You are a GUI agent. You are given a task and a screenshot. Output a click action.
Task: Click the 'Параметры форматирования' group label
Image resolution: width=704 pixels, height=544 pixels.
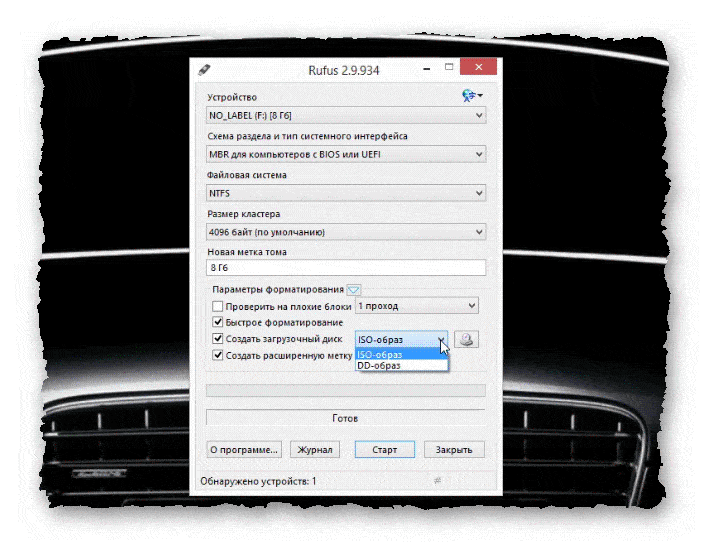tap(278, 290)
